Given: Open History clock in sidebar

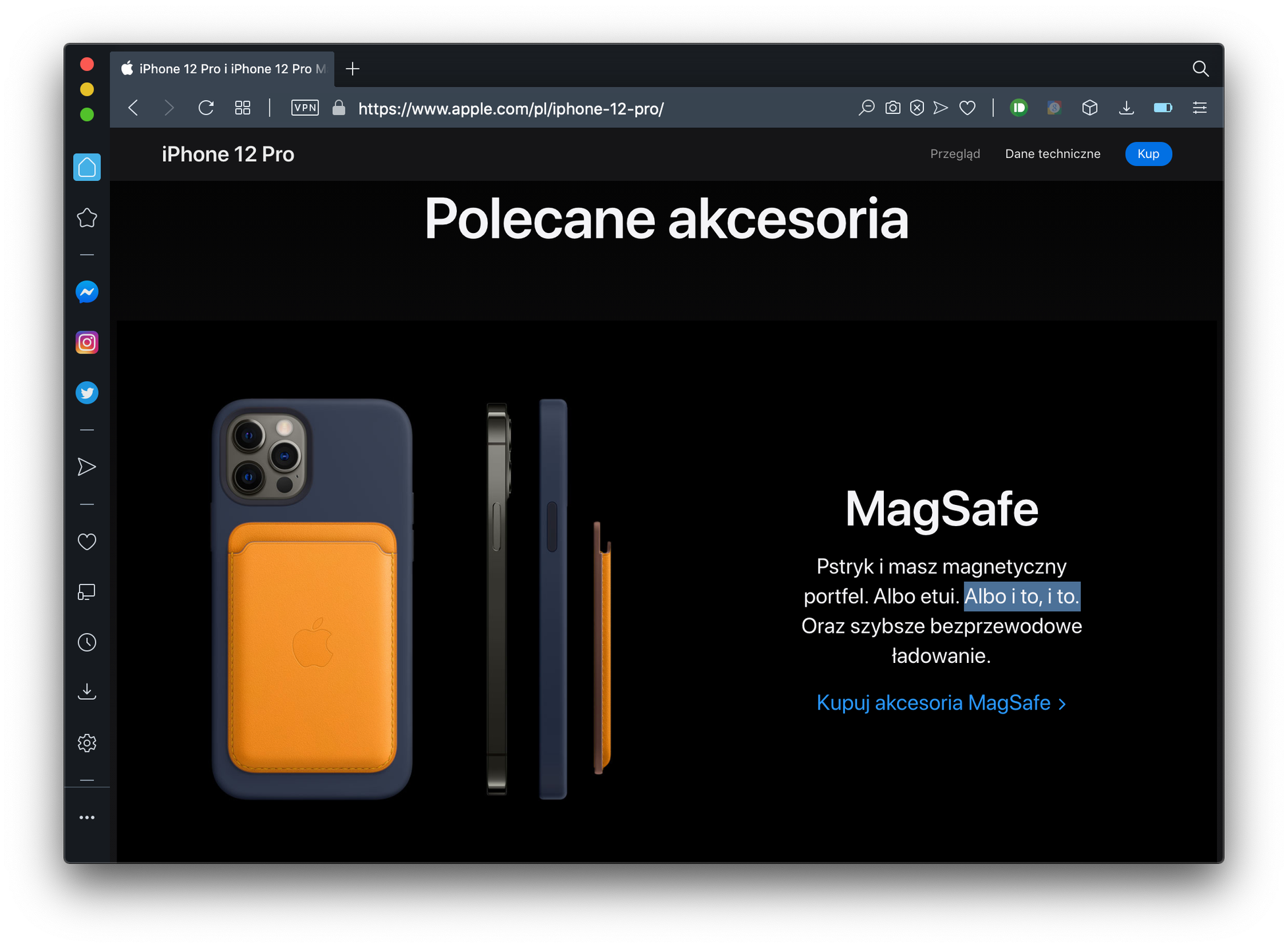Looking at the screenshot, I should (87, 643).
